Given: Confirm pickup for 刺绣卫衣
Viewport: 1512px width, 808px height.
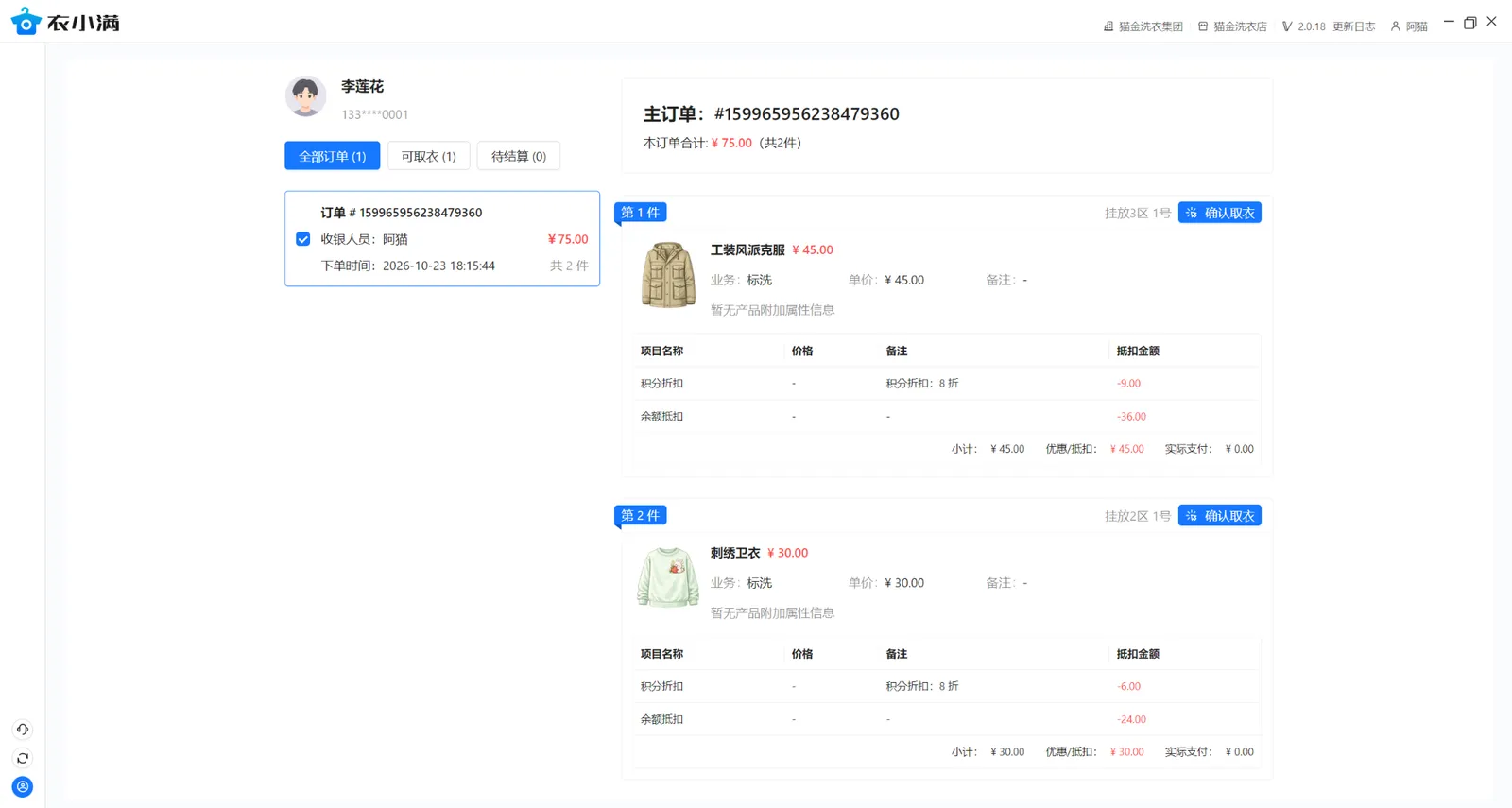Looking at the screenshot, I should click(1220, 516).
